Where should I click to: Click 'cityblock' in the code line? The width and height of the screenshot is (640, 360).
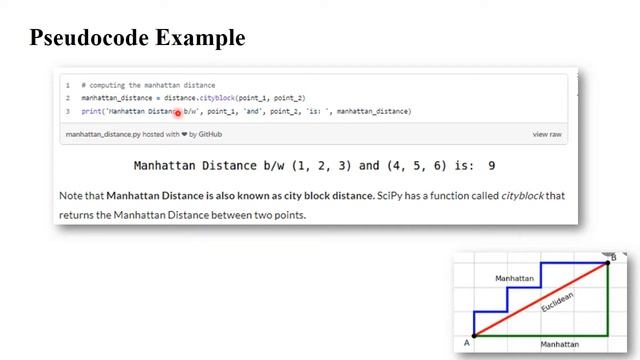pyautogui.click(x=217, y=98)
